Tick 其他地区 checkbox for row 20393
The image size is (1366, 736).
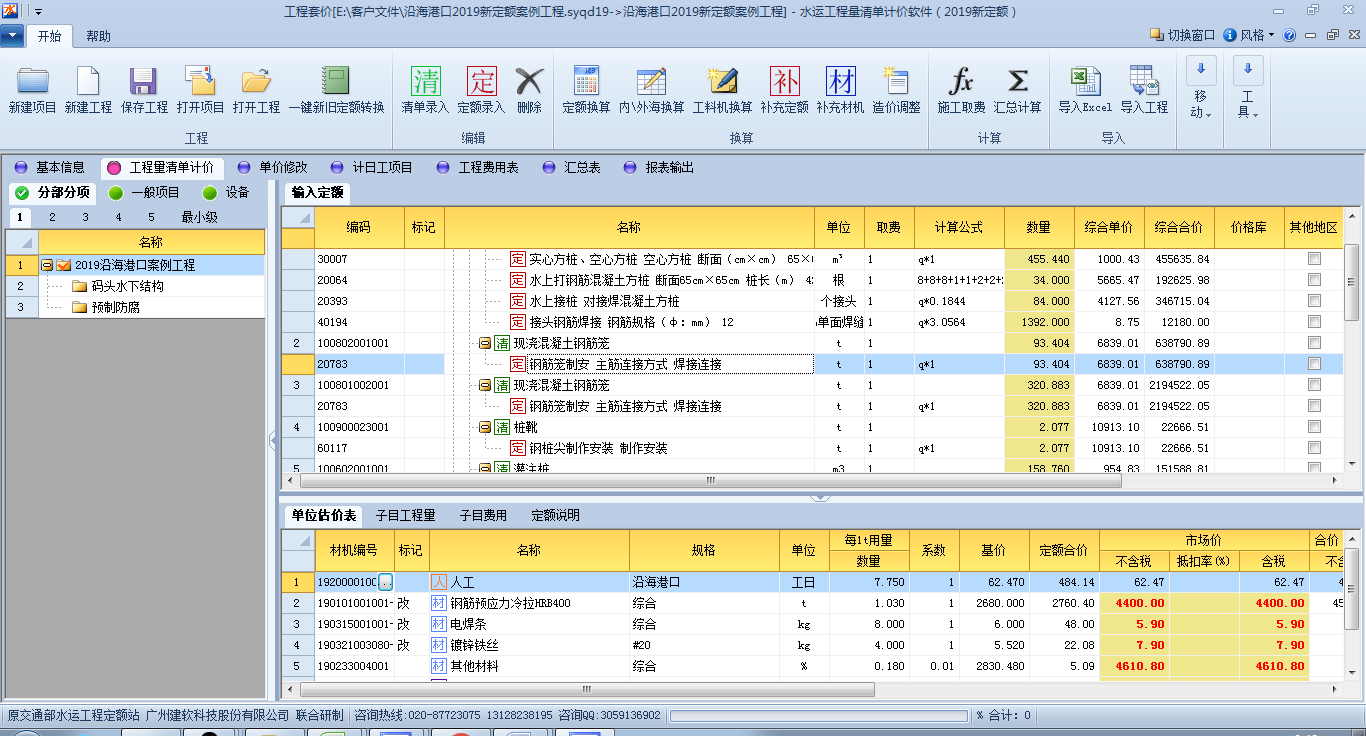pyautogui.click(x=1314, y=301)
